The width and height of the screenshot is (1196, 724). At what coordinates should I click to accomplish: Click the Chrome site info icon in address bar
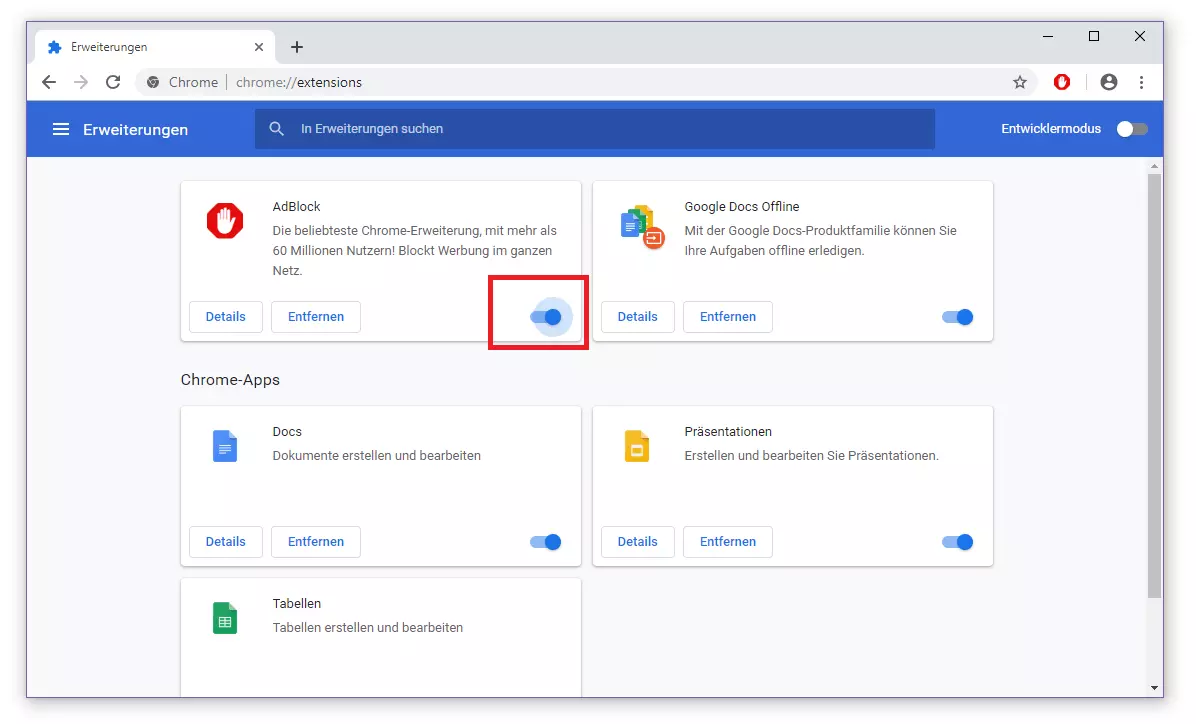click(153, 82)
